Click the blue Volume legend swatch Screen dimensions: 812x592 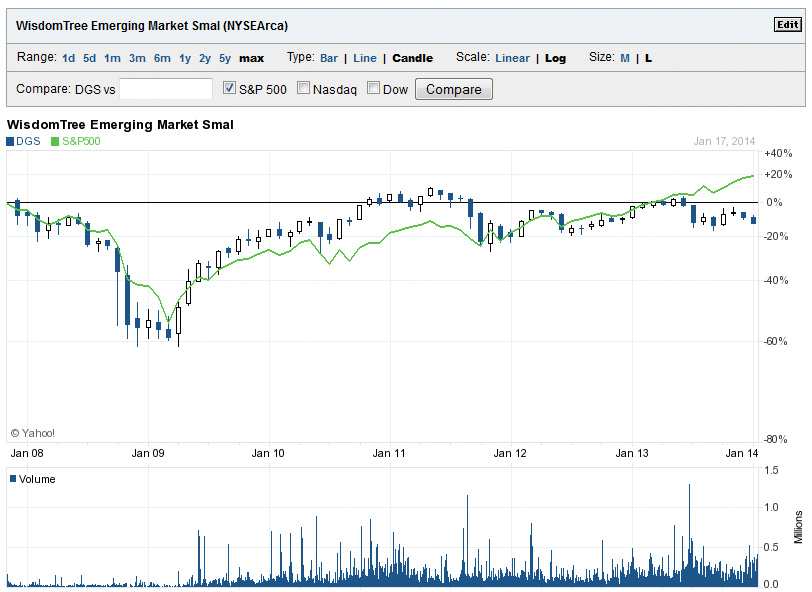[13, 479]
